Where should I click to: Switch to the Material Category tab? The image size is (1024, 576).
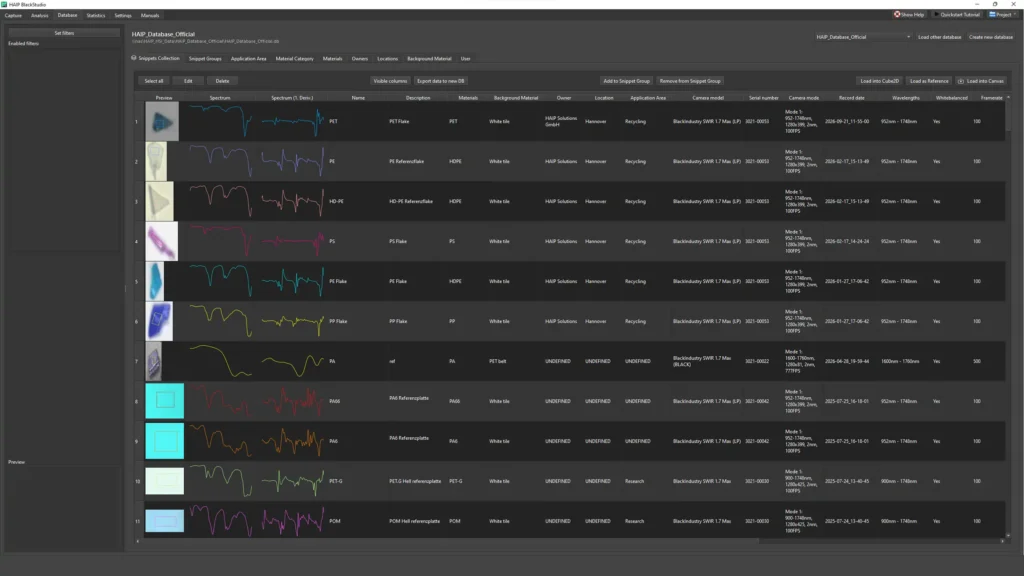pyautogui.click(x=295, y=59)
